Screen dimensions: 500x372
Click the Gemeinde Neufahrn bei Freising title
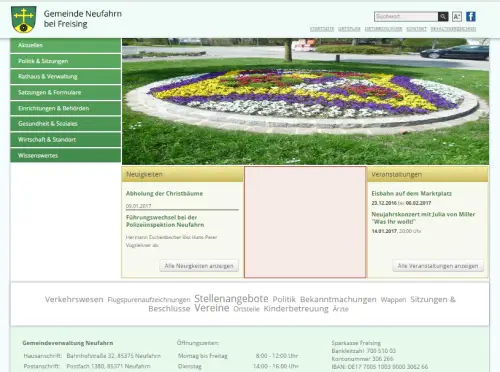(x=83, y=19)
